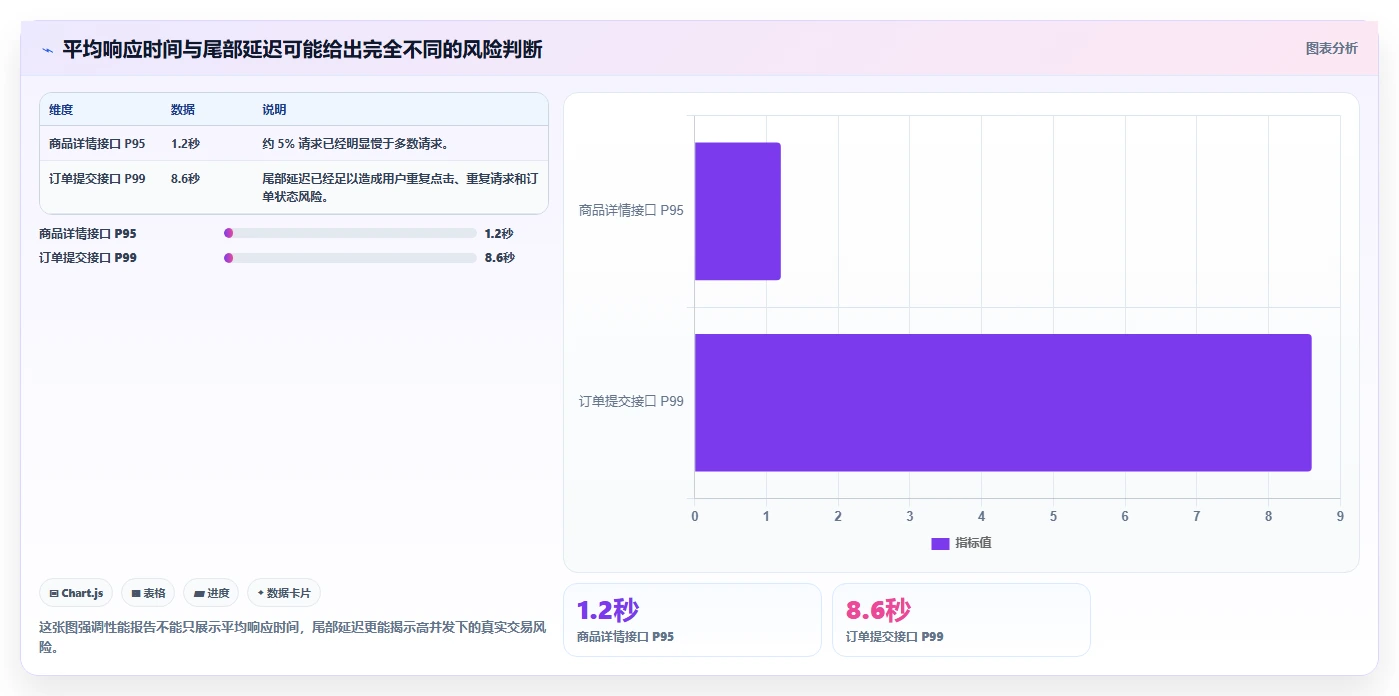Click the 商品详情接口 P95 chart bar
Image resolution: width=1399 pixels, height=696 pixels.
(x=737, y=211)
